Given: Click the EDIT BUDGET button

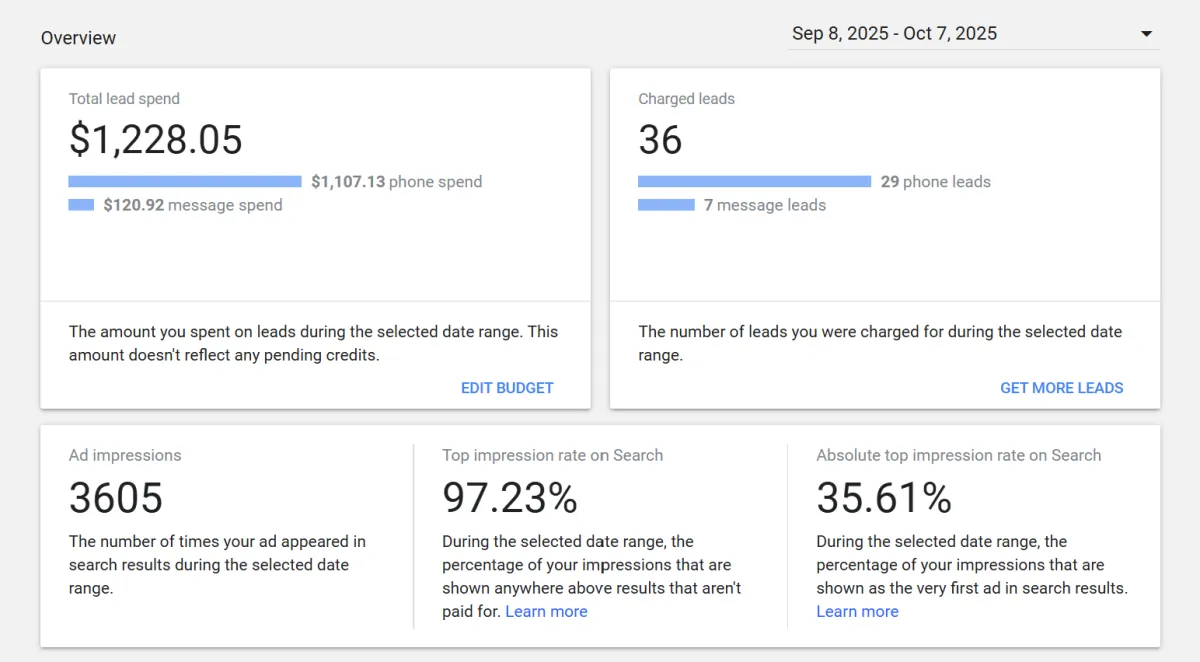Looking at the screenshot, I should (507, 388).
